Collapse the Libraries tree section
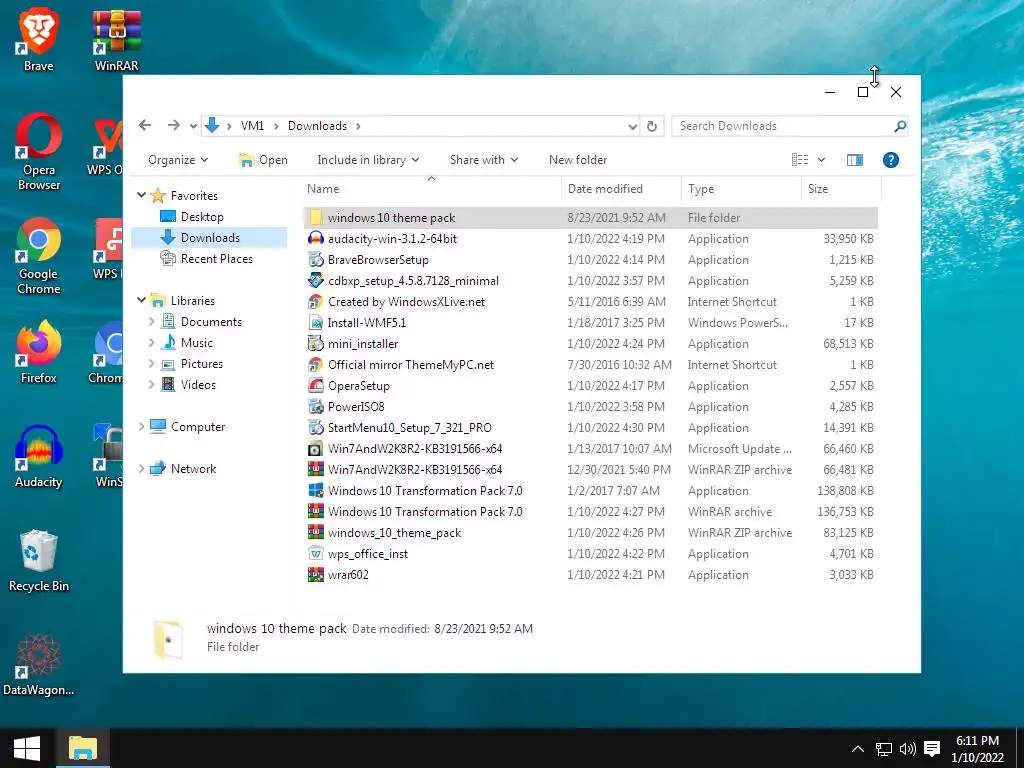The width and height of the screenshot is (1024, 768). (x=141, y=300)
